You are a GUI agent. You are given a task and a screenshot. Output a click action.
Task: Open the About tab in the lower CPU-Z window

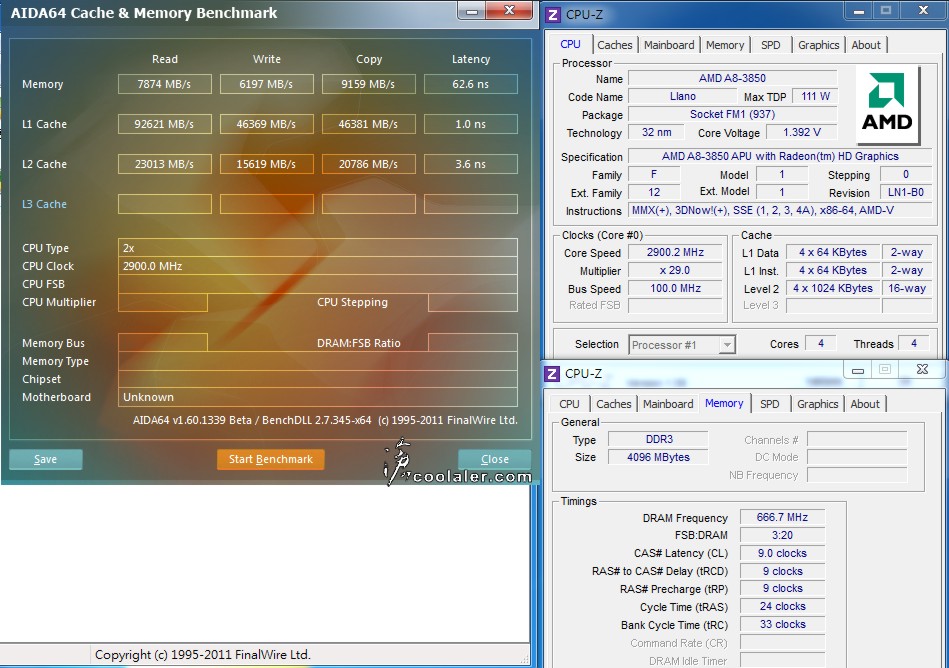pyautogui.click(x=865, y=404)
